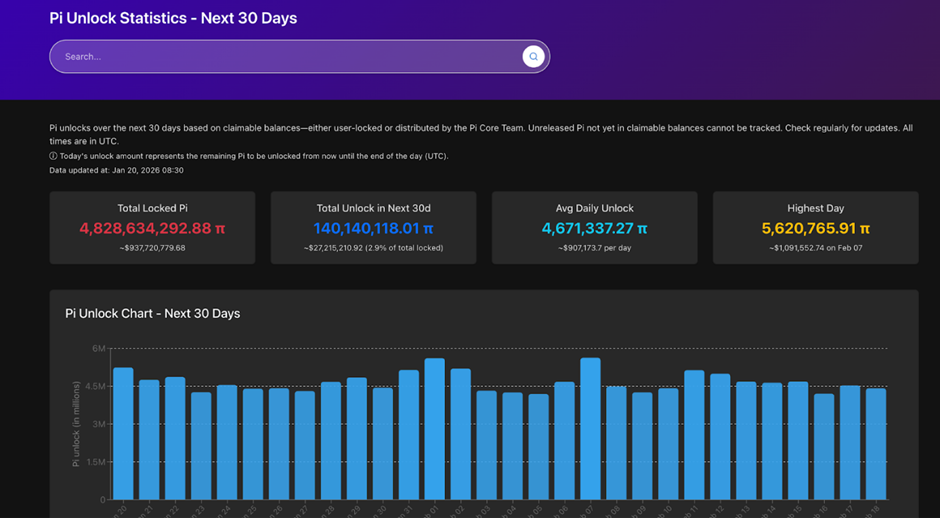Click the info icon beside Today's unlock note
Screen dimensions: 940x518
(53, 156)
